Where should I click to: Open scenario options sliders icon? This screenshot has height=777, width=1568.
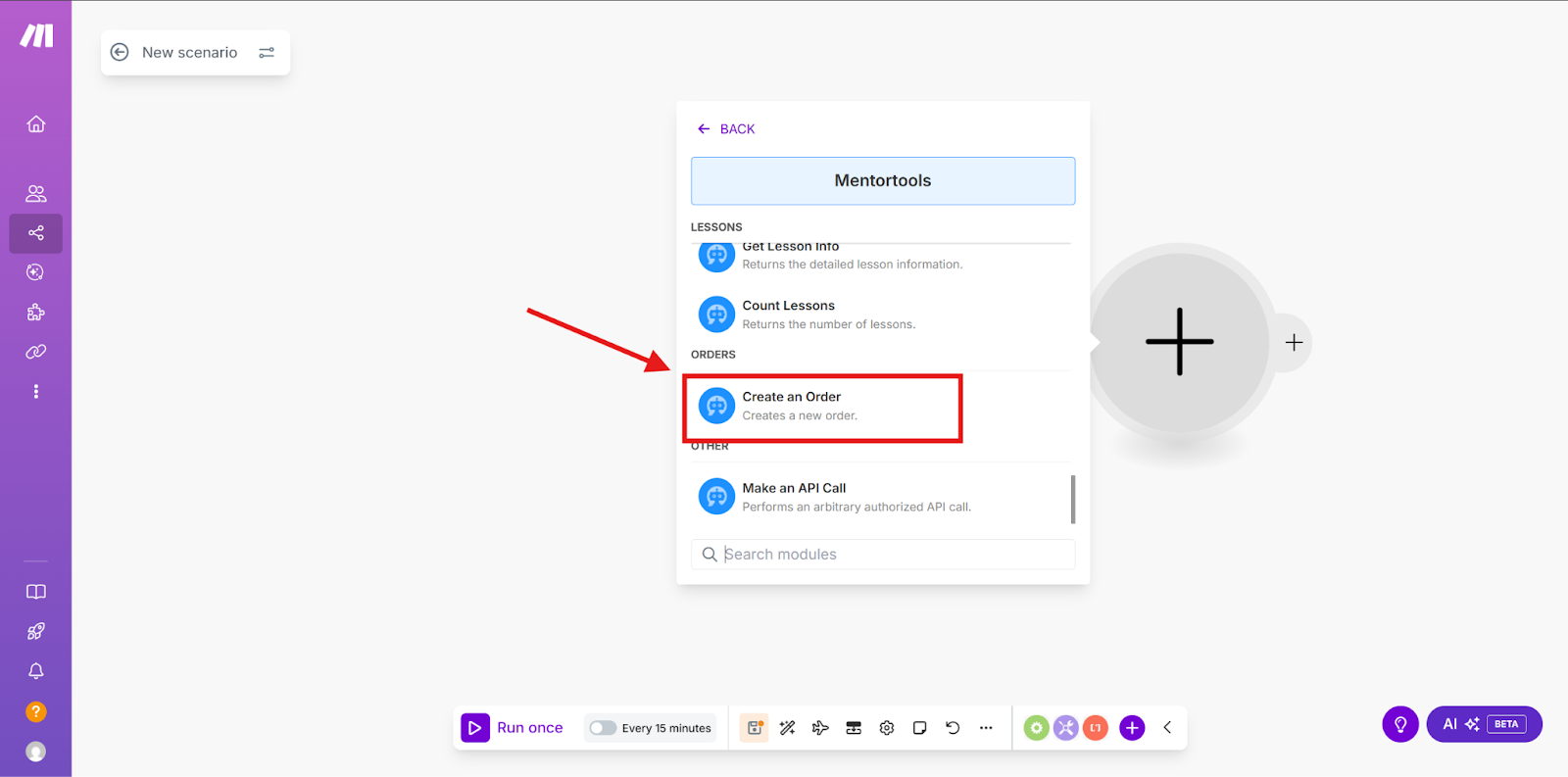267,53
